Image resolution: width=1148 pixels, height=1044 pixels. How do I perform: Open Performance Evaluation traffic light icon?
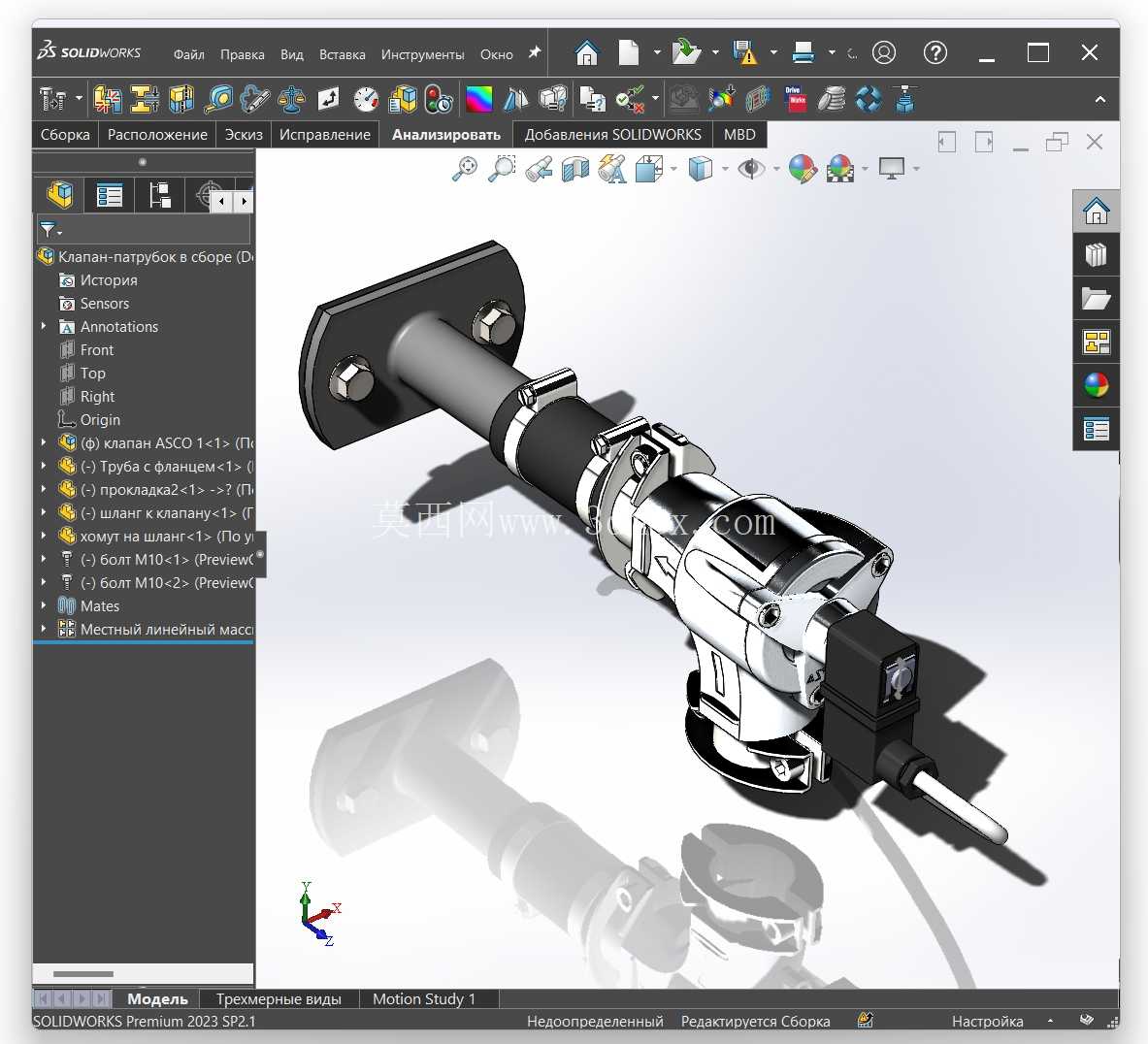pyautogui.click(x=439, y=99)
